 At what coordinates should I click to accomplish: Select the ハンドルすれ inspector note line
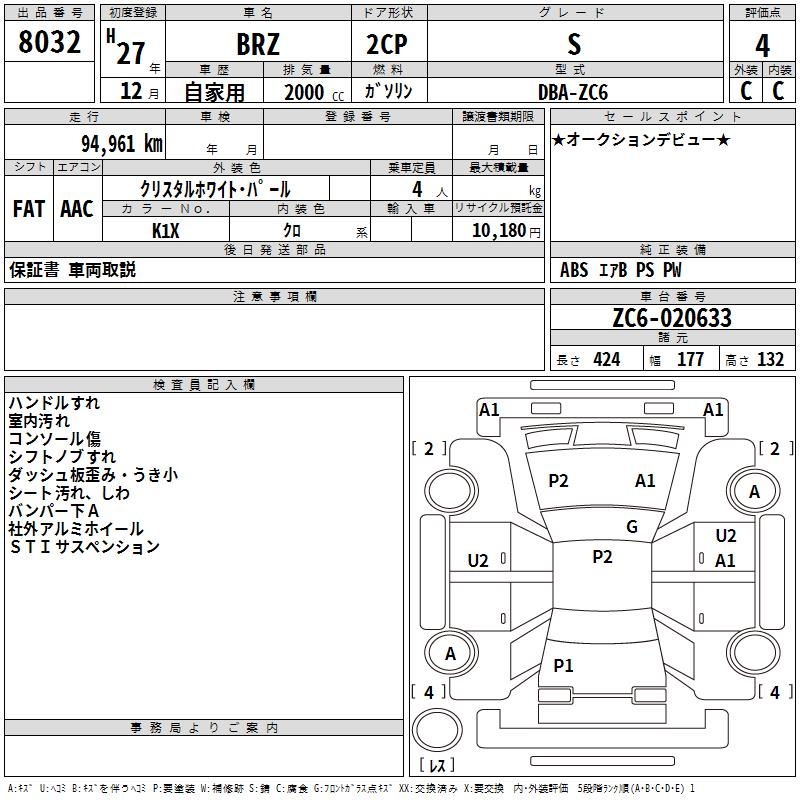click(54, 403)
